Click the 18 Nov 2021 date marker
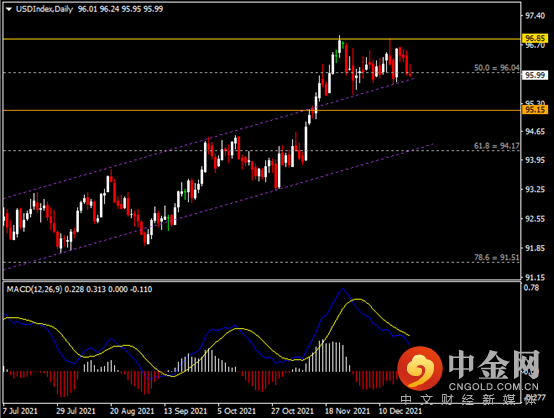This screenshot has height=418, width=554. (347, 411)
